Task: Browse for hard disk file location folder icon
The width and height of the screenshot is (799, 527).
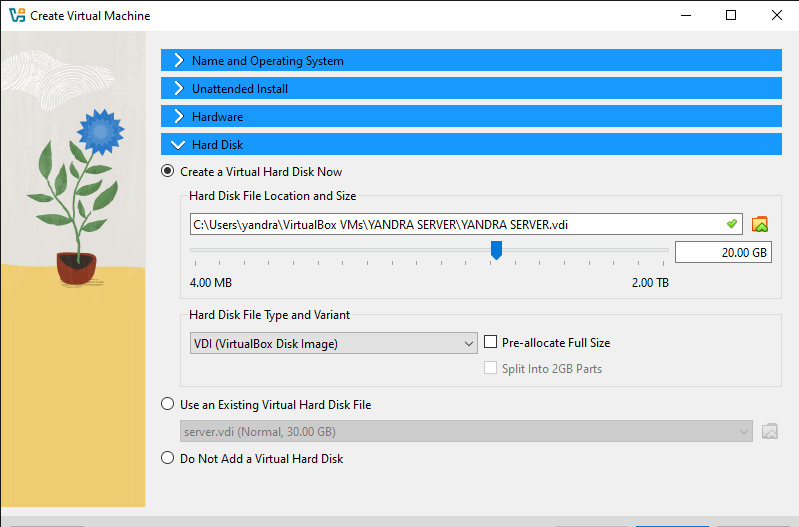Action: 759,224
